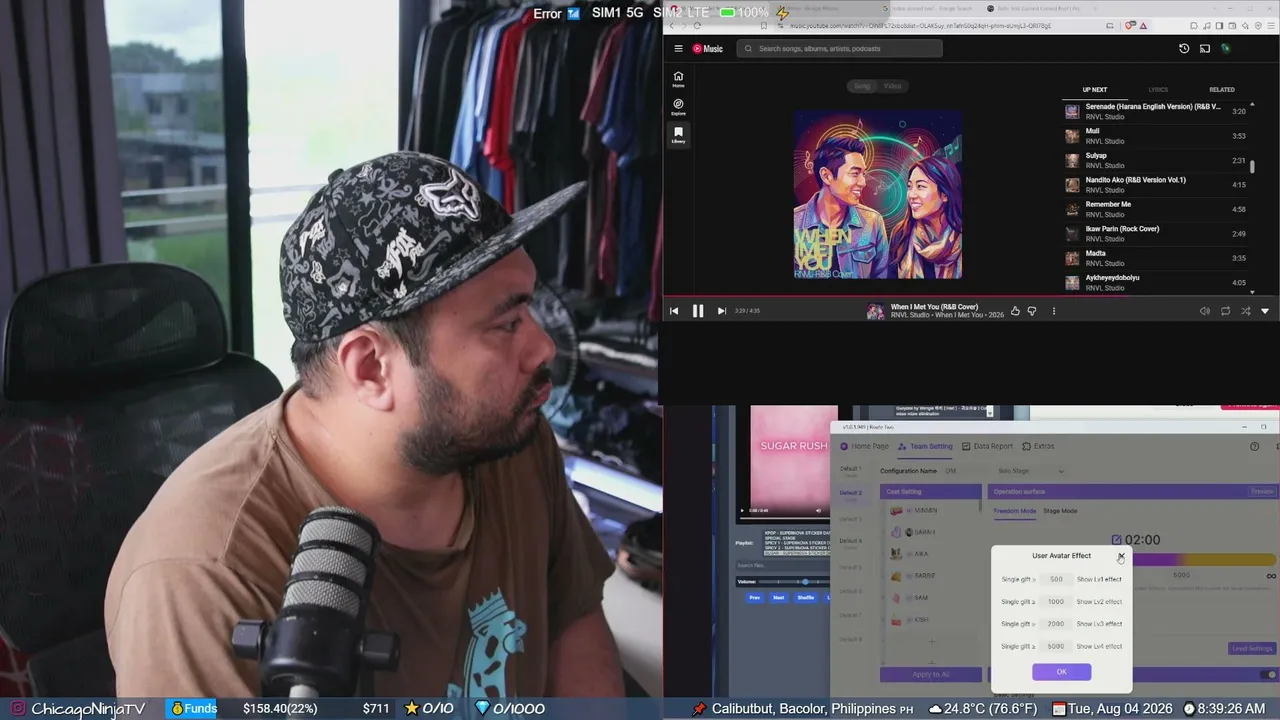Pause the currently playing song
This screenshot has width=1280, height=720.
click(x=698, y=311)
